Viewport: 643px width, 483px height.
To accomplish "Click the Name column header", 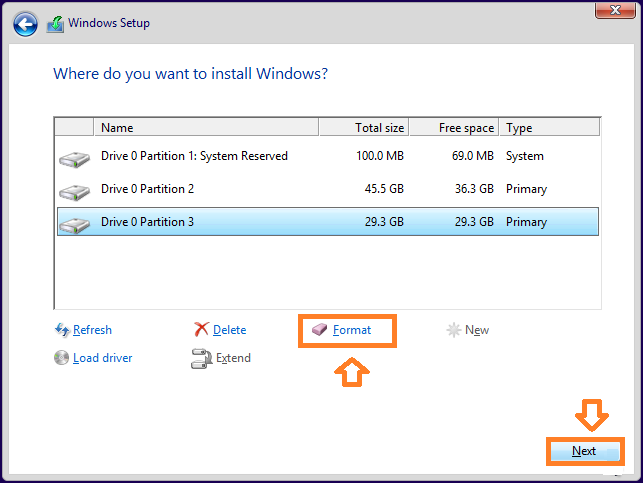I will [x=206, y=128].
